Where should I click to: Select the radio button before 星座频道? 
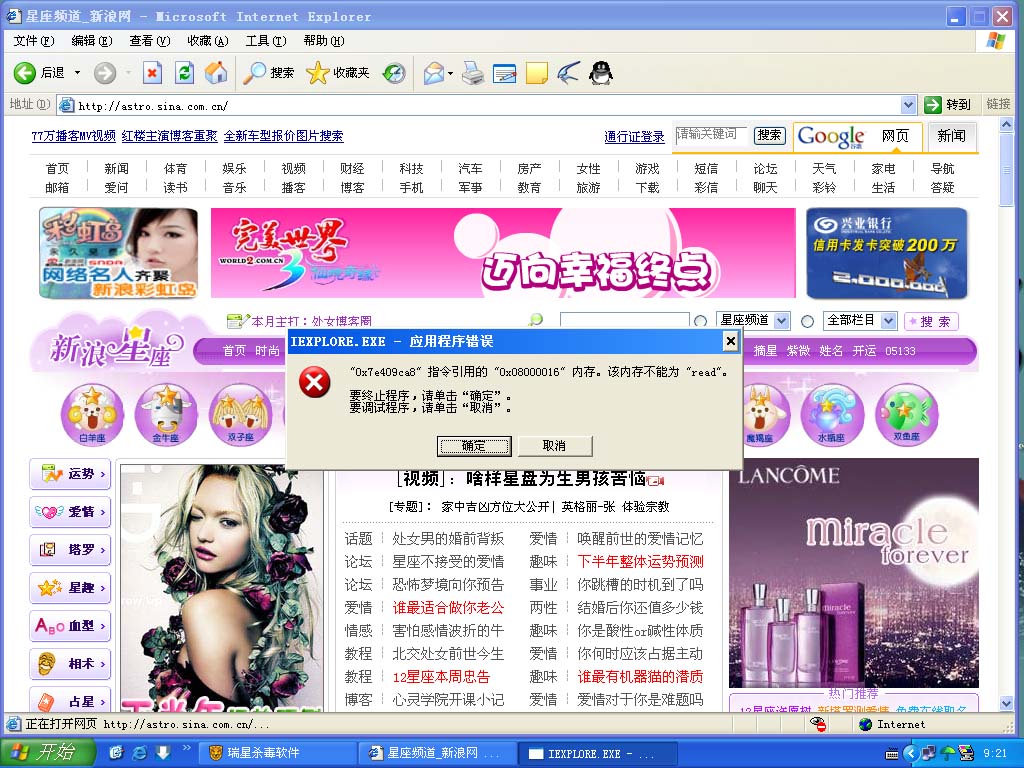click(x=701, y=321)
